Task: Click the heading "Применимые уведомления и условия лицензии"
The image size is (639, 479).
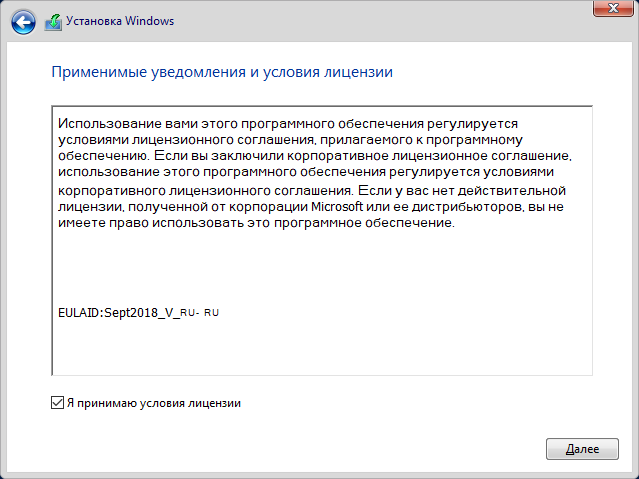Action: pyautogui.click(x=222, y=72)
